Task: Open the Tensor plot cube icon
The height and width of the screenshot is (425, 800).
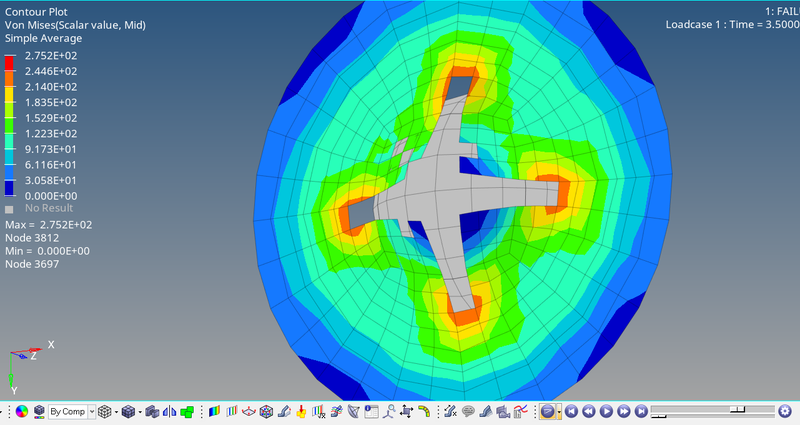Action: [266, 412]
